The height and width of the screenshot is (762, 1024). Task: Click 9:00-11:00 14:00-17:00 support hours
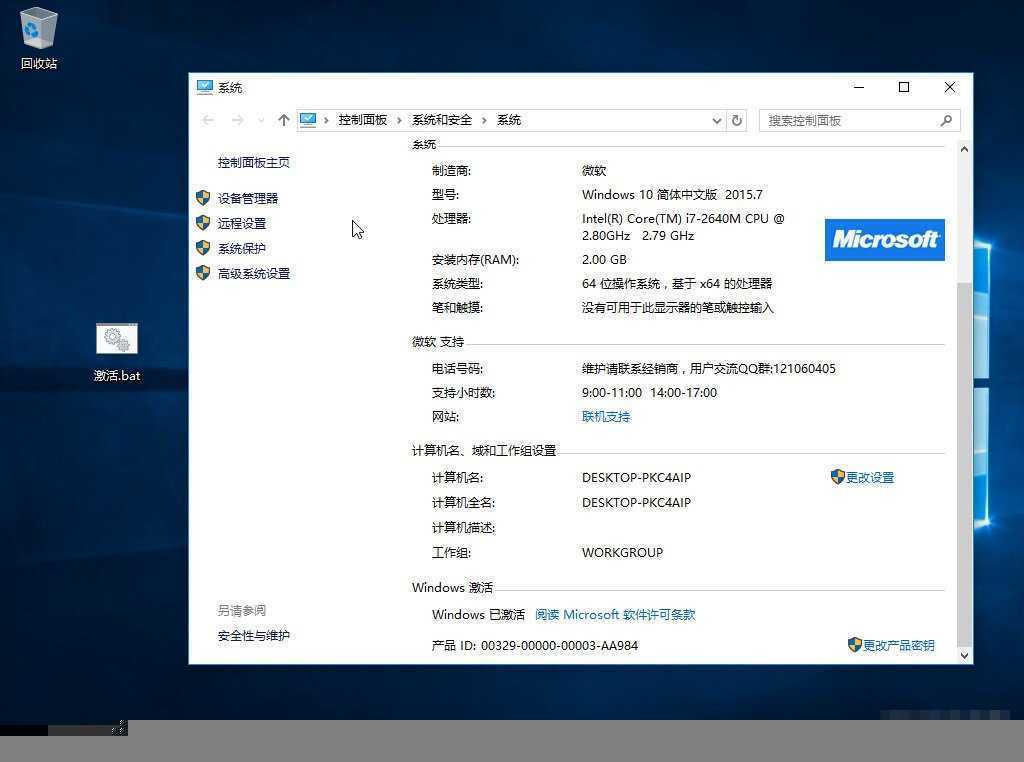(x=649, y=392)
